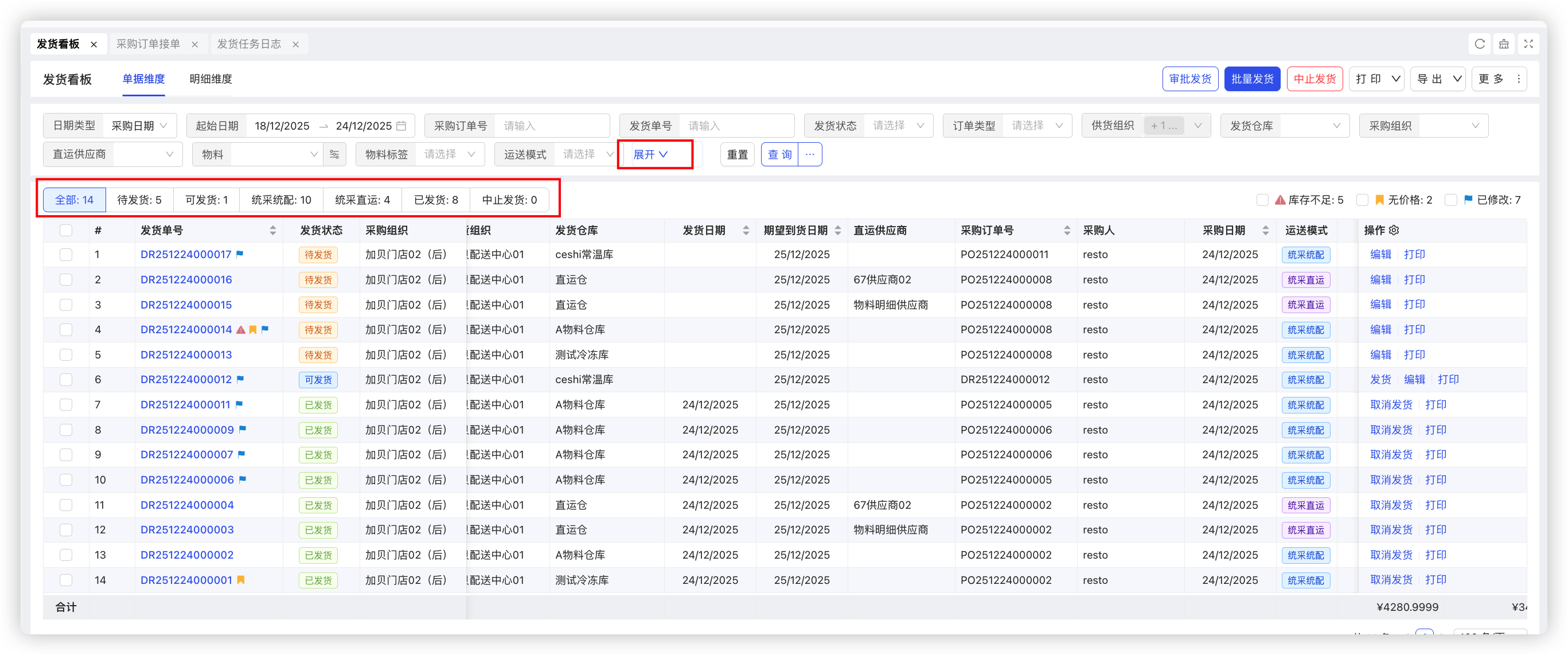Select the 待发货: 5 status tab
The height and width of the screenshot is (655, 1568).
tap(139, 200)
